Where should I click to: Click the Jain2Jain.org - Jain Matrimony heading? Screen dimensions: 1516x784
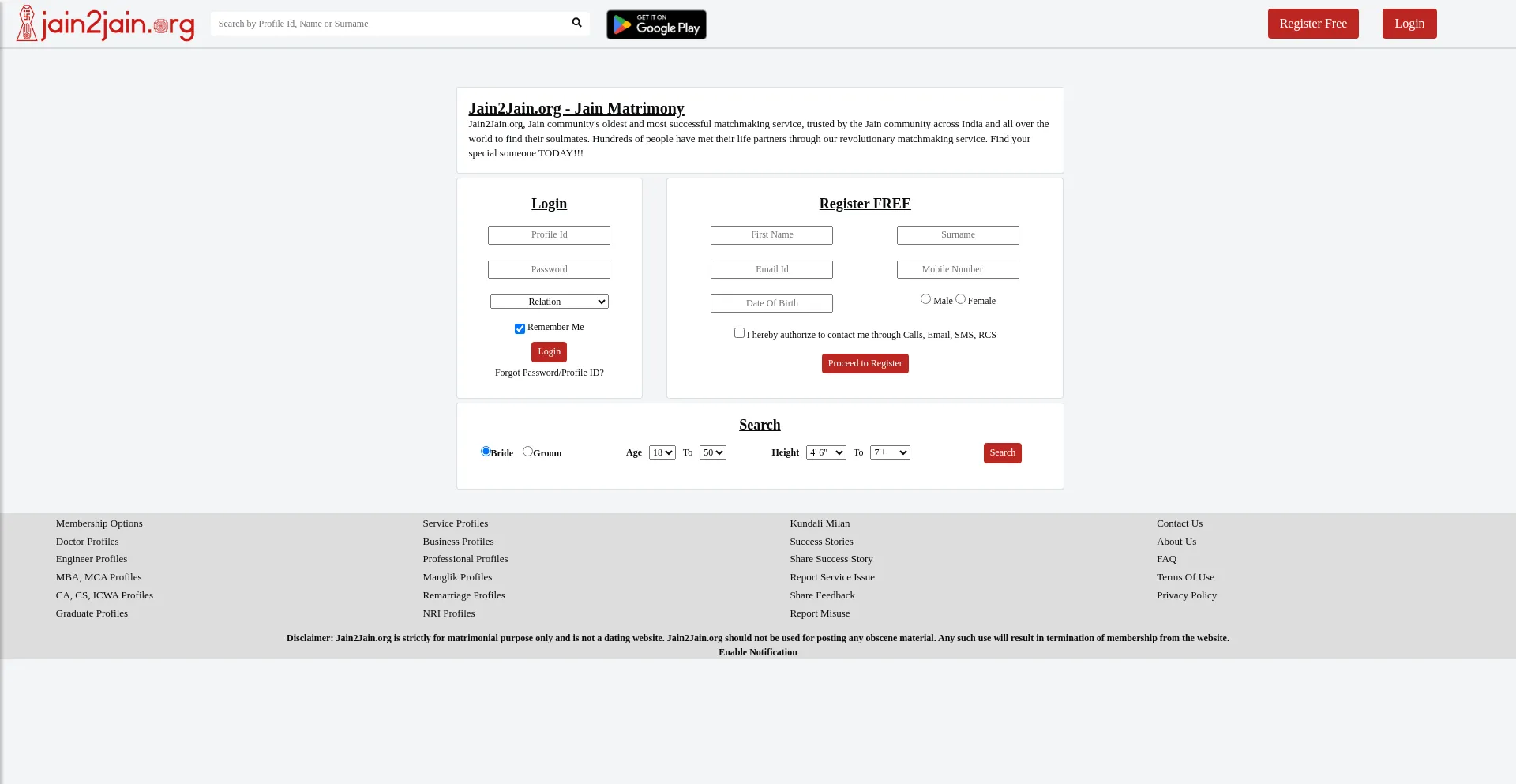(576, 108)
